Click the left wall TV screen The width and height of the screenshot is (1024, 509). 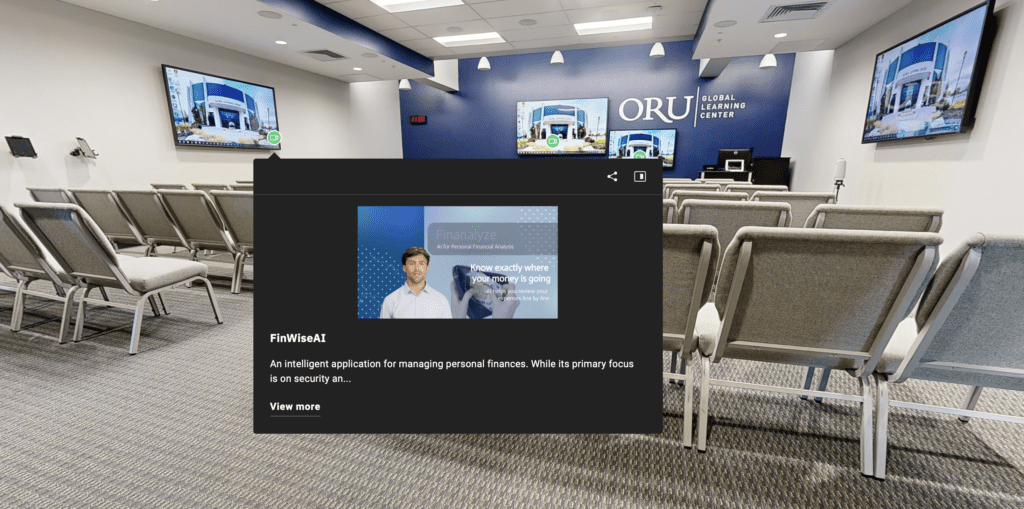(218, 106)
